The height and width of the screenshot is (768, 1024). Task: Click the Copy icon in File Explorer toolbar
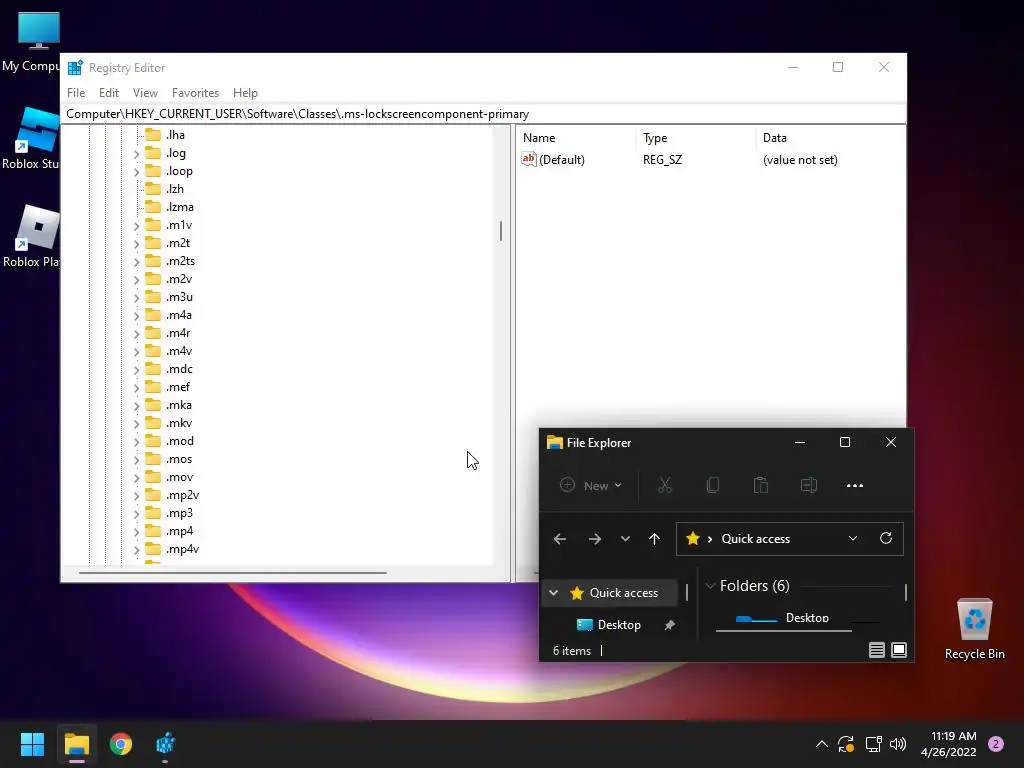coord(712,485)
